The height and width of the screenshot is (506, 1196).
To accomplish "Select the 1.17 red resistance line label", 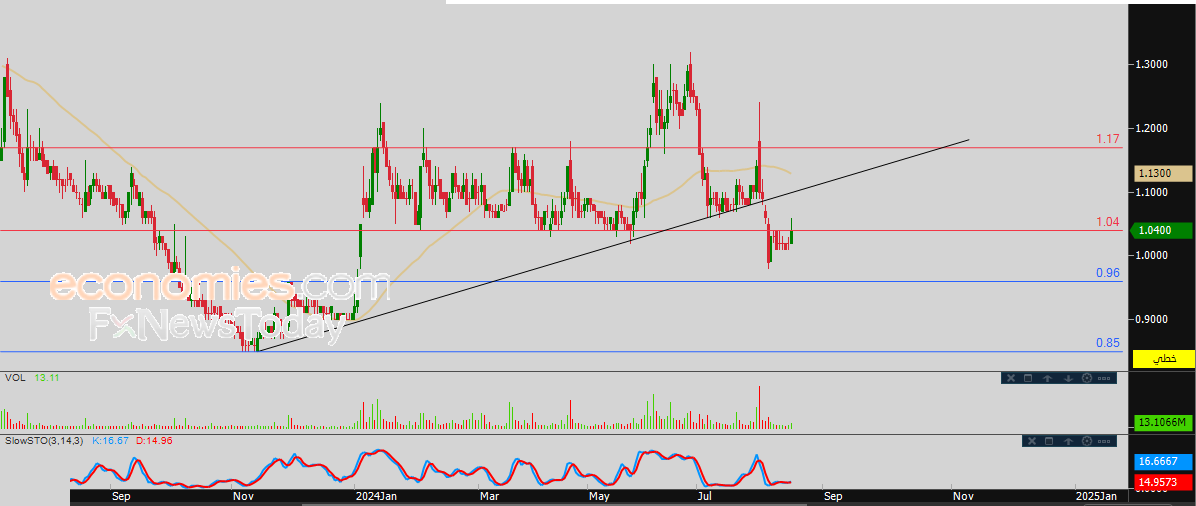I will (x=1106, y=139).
